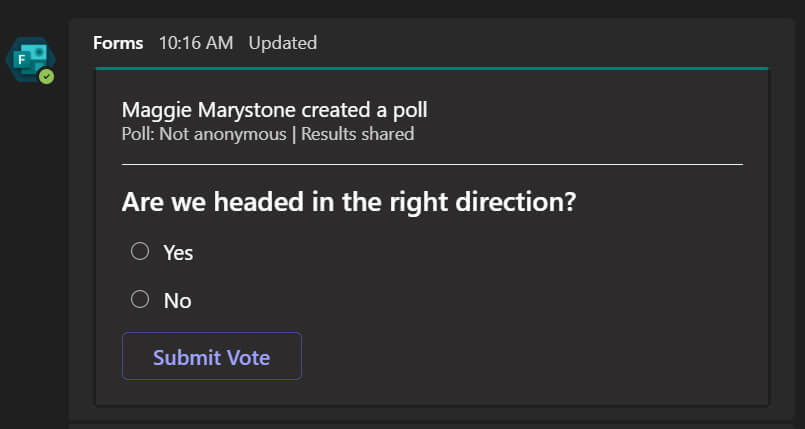Viewport: 805px width, 429px height.
Task: Click the horizontal divider above the question
Action: pos(432,163)
